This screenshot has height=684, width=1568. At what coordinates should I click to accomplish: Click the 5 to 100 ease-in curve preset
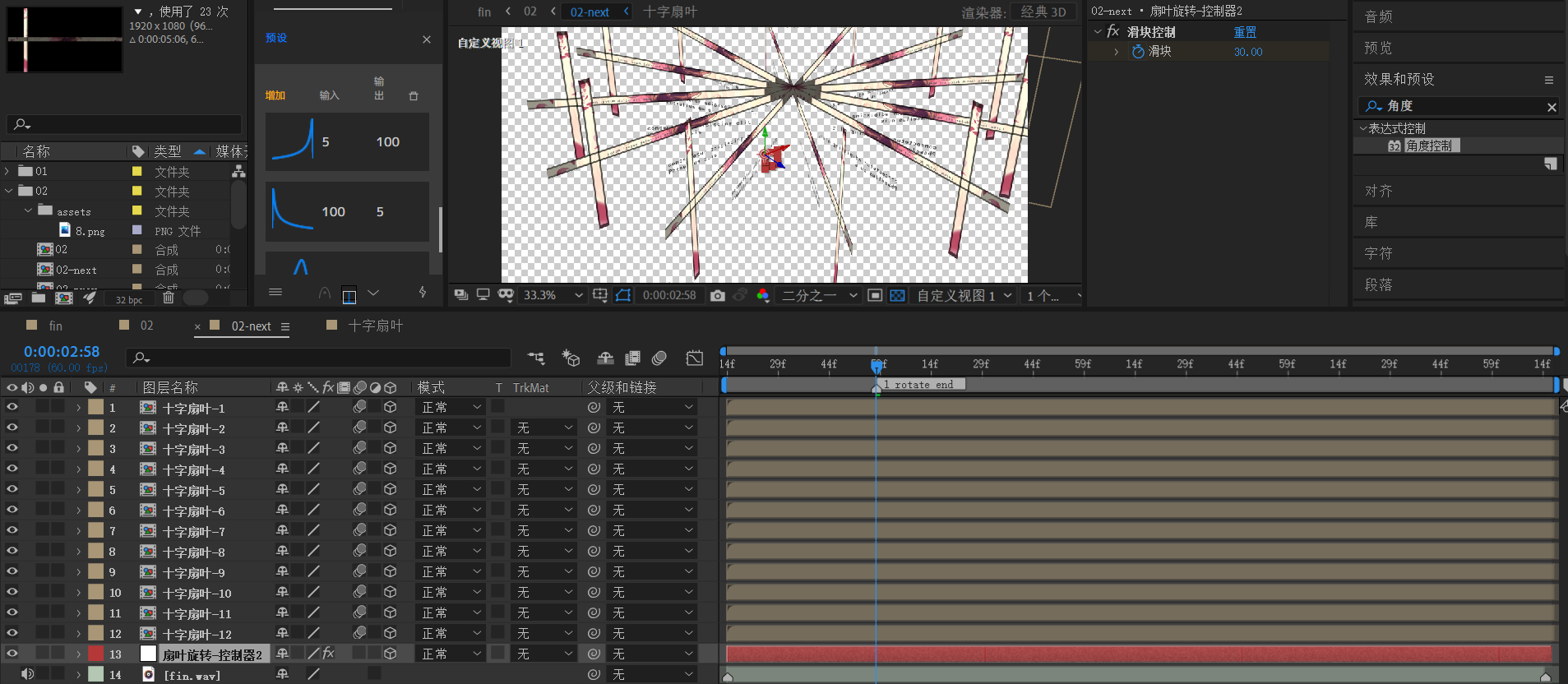pyautogui.click(x=347, y=141)
